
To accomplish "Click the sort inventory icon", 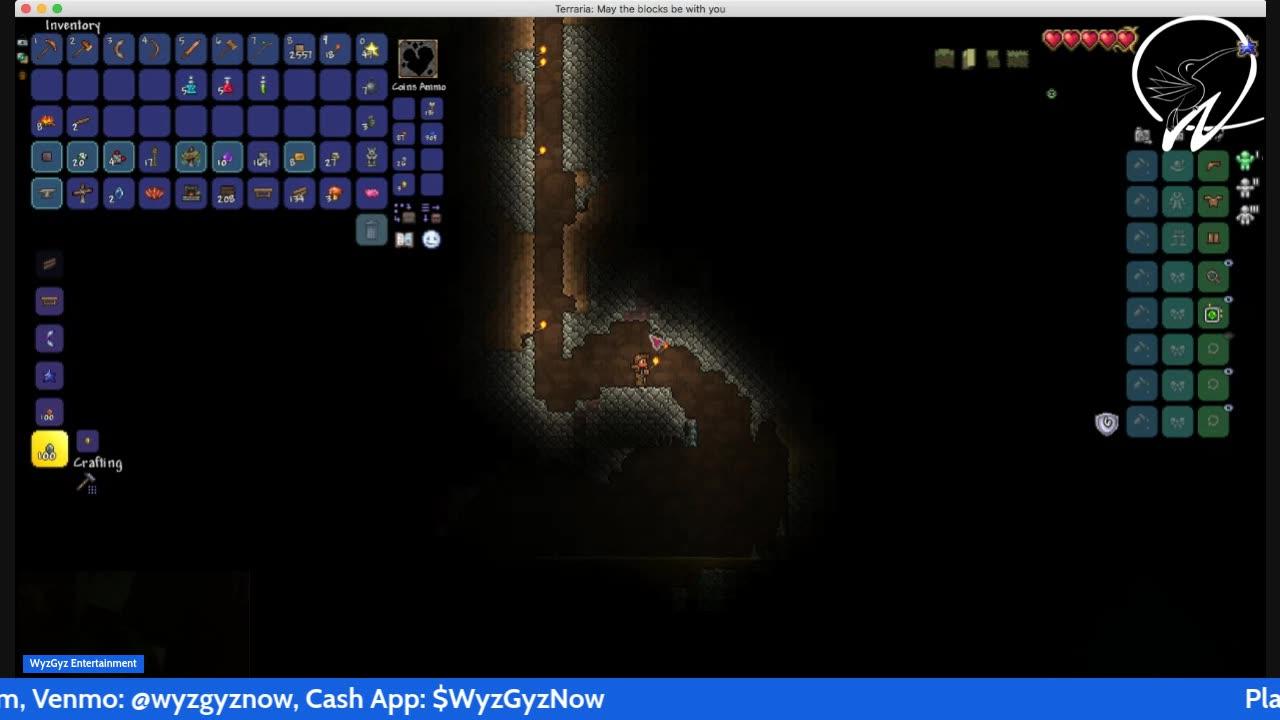I will (x=431, y=212).
